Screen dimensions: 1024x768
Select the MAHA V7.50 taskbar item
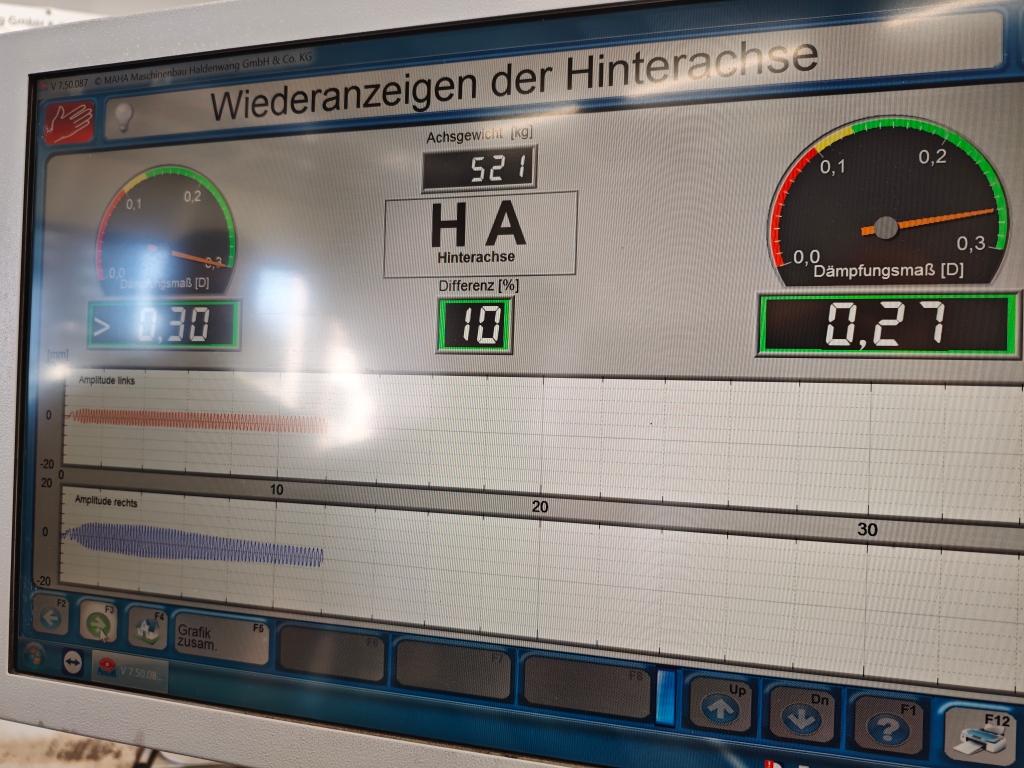coord(130,671)
